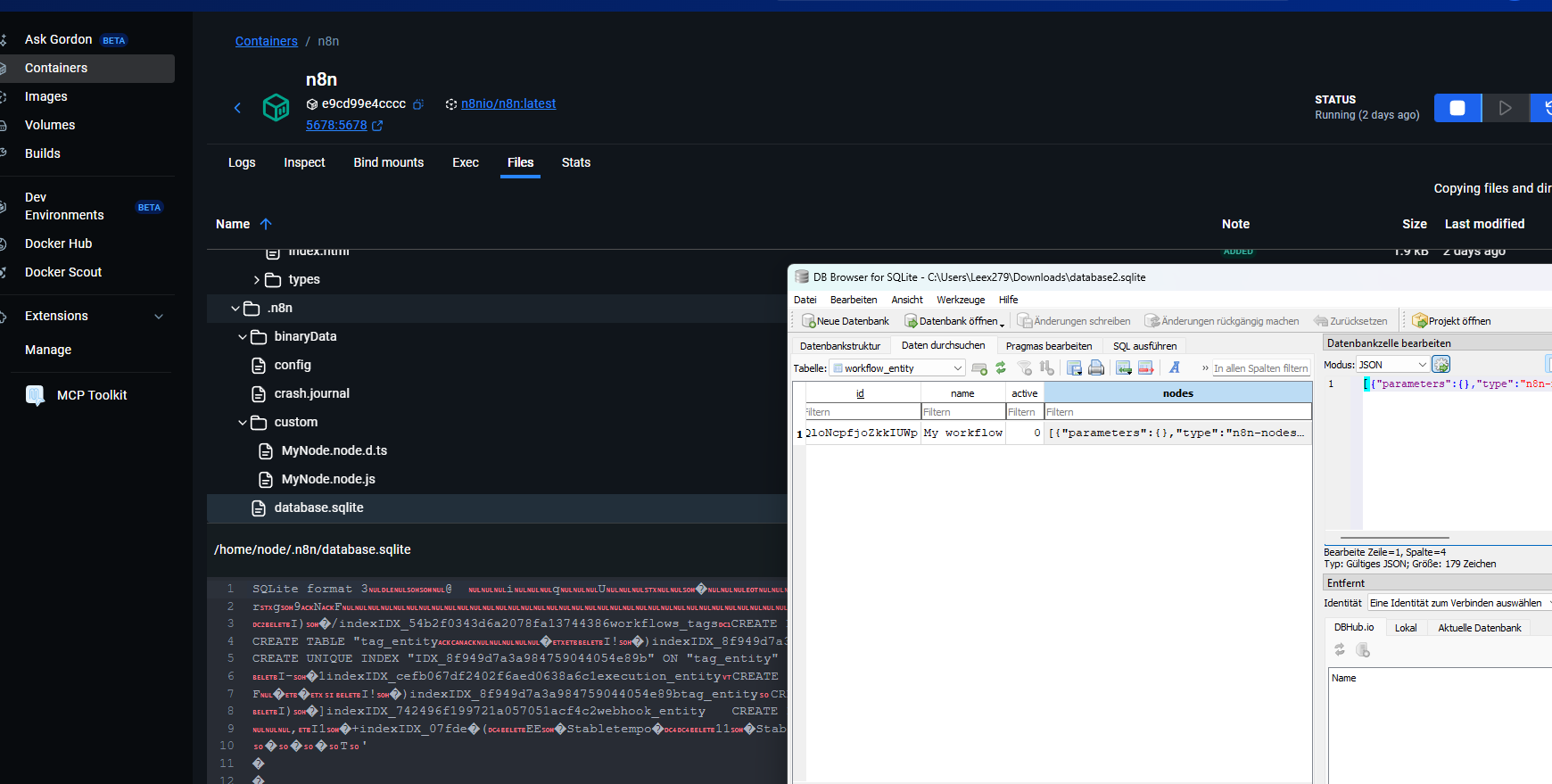Collapse the binaryData folder
This screenshot has width=1552, height=784.
tap(243, 337)
